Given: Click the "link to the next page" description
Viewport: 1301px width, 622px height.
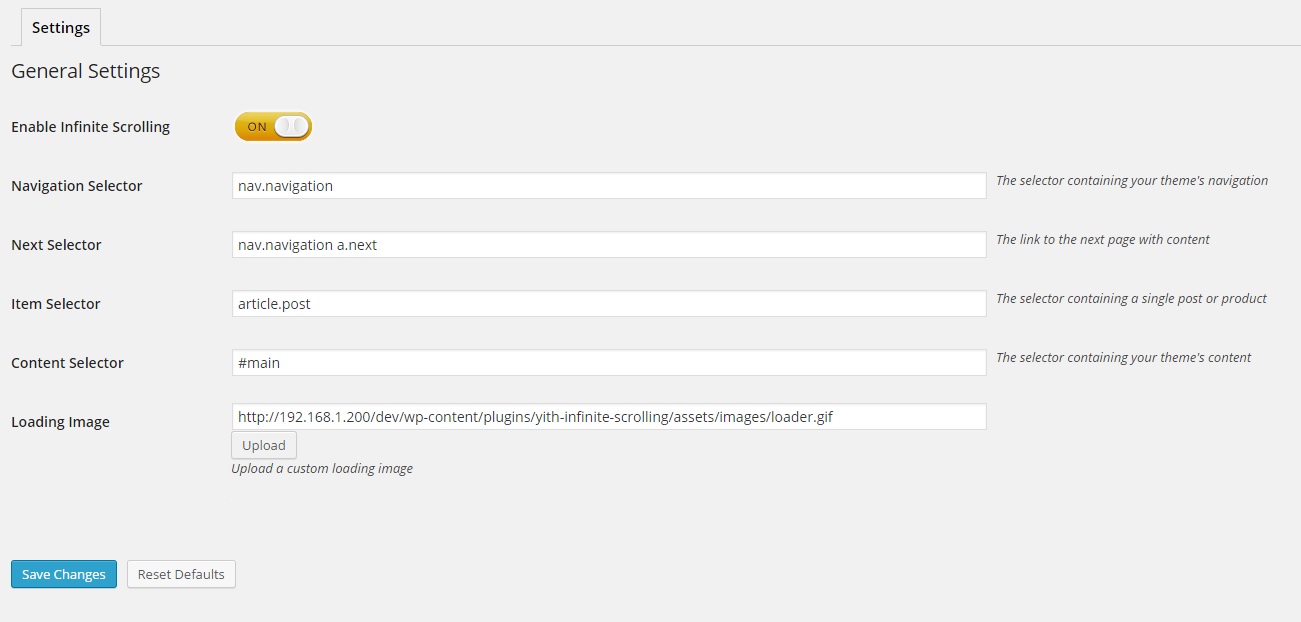Looking at the screenshot, I should pos(1102,240).
